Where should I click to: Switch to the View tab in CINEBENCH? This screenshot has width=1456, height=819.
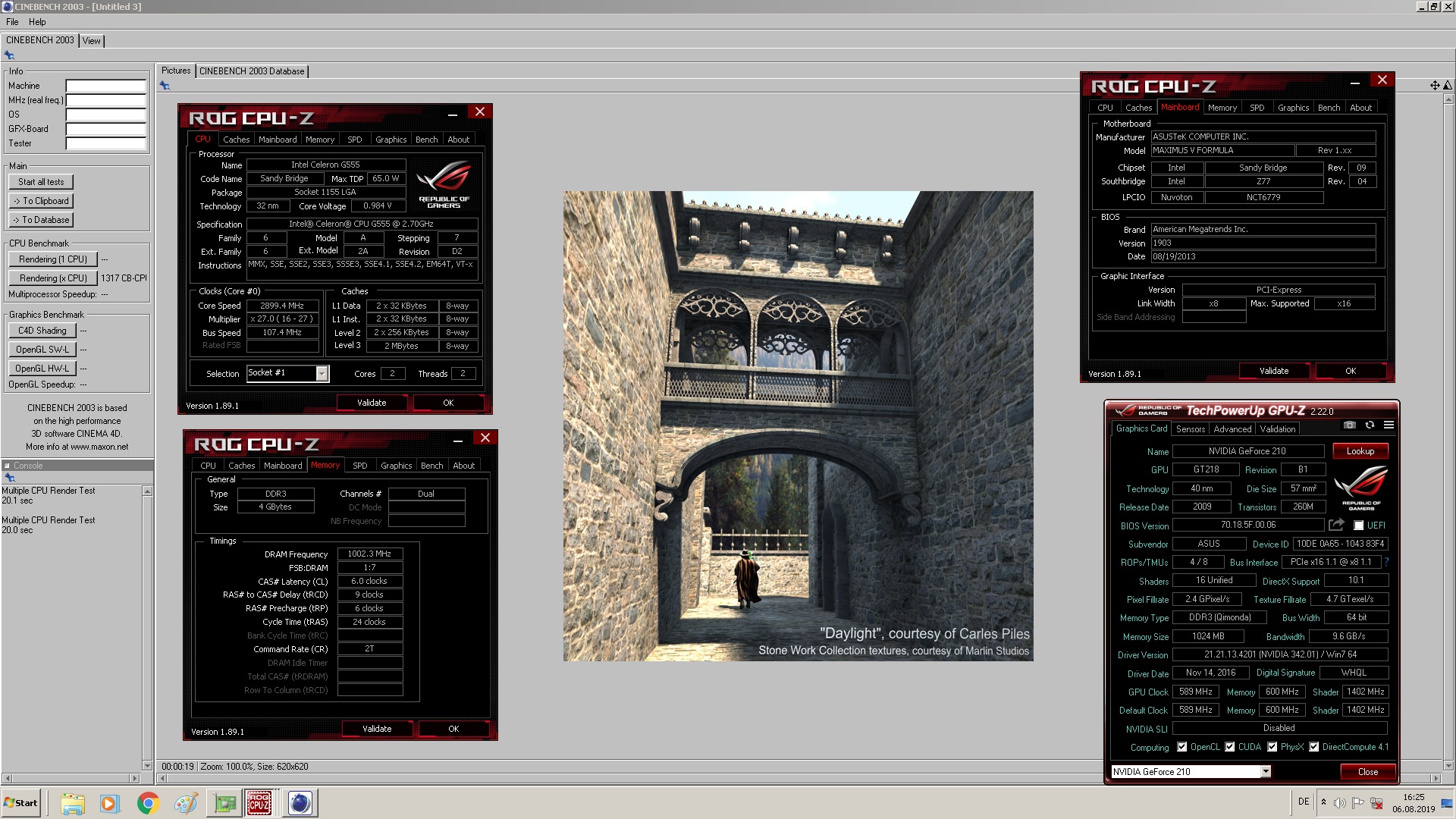92,41
